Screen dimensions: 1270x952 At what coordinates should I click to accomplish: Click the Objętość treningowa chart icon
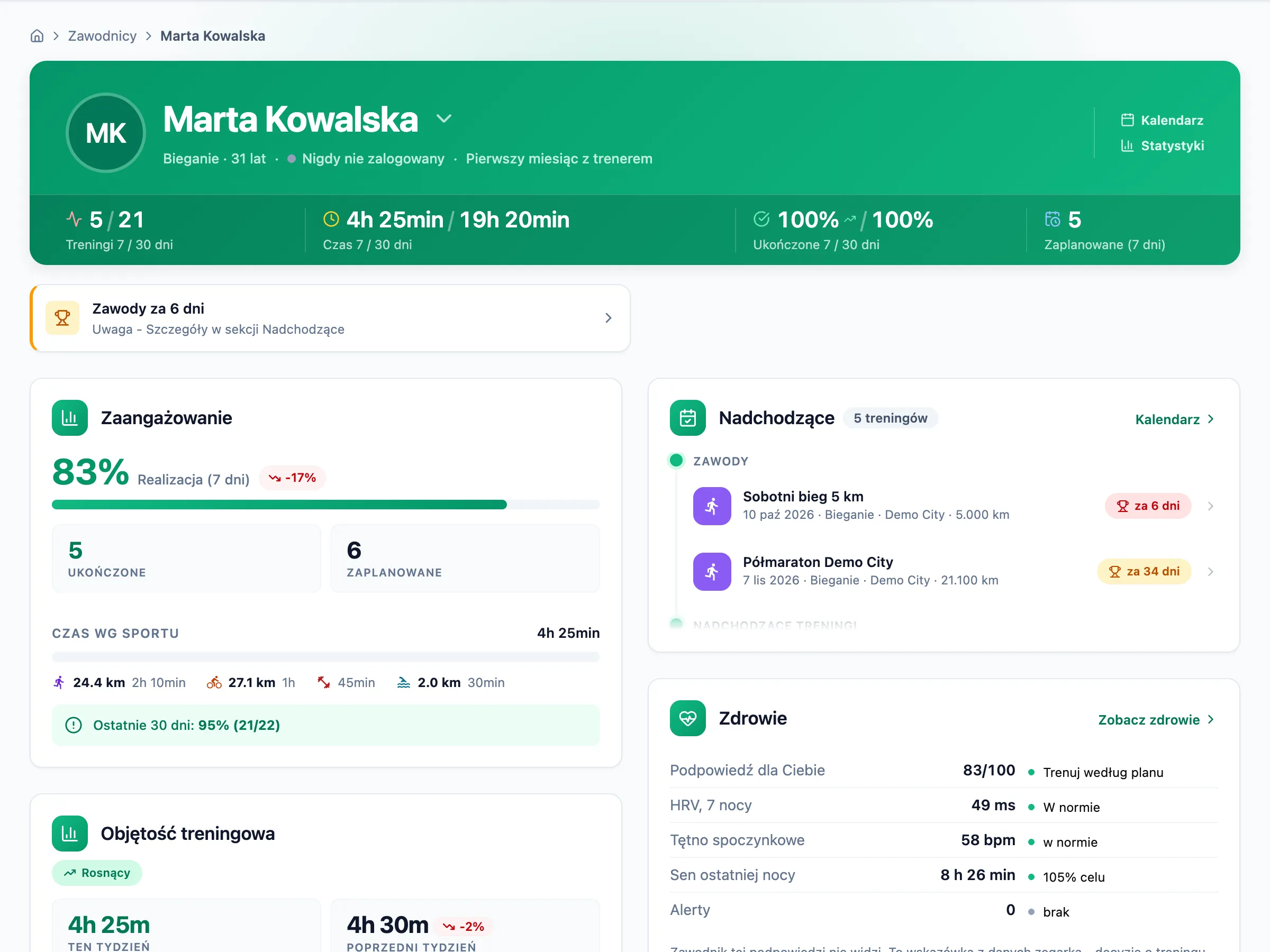(x=69, y=834)
